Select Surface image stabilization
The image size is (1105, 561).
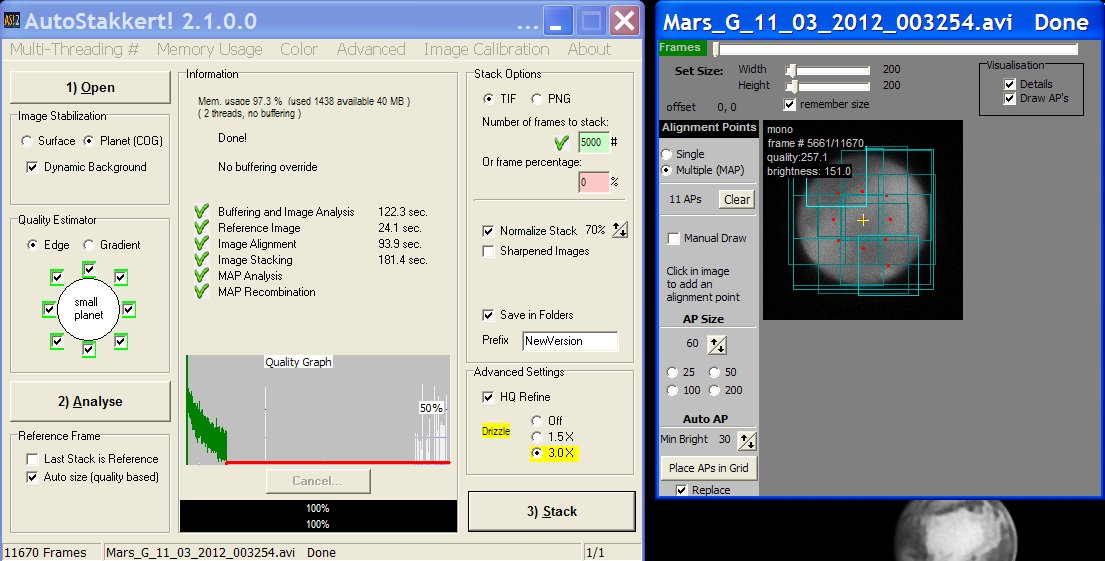[x=27, y=141]
